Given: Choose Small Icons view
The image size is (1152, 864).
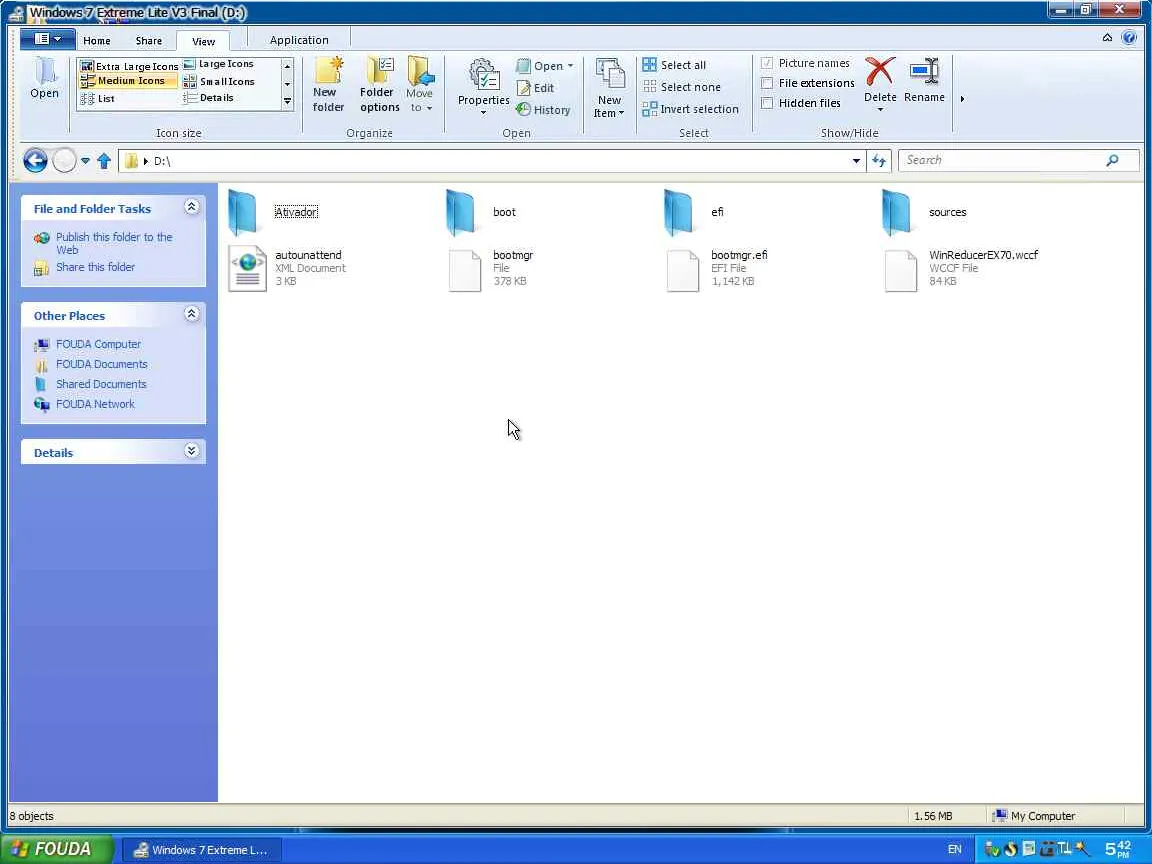Looking at the screenshot, I should pos(219,82).
